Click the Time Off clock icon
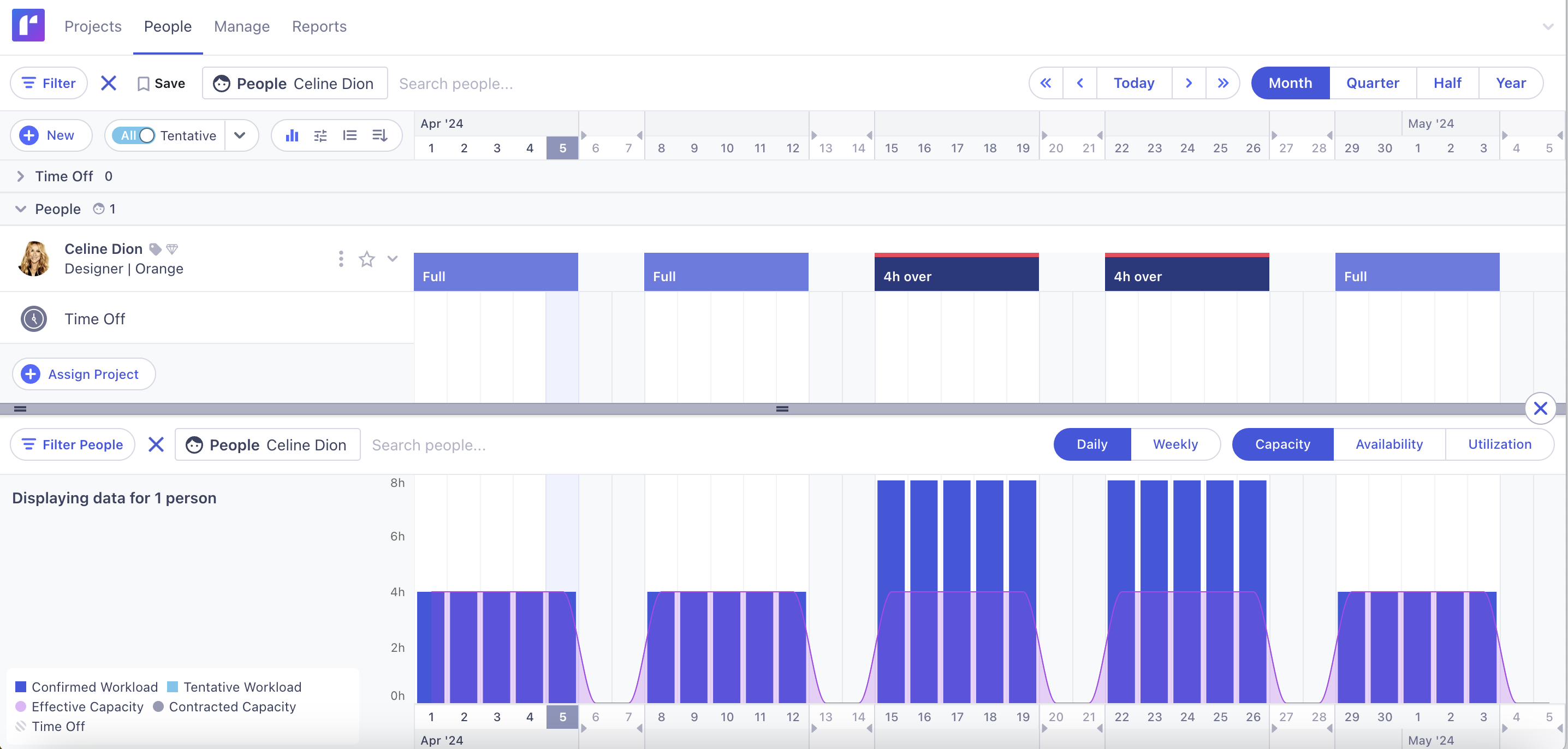 click(33, 318)
